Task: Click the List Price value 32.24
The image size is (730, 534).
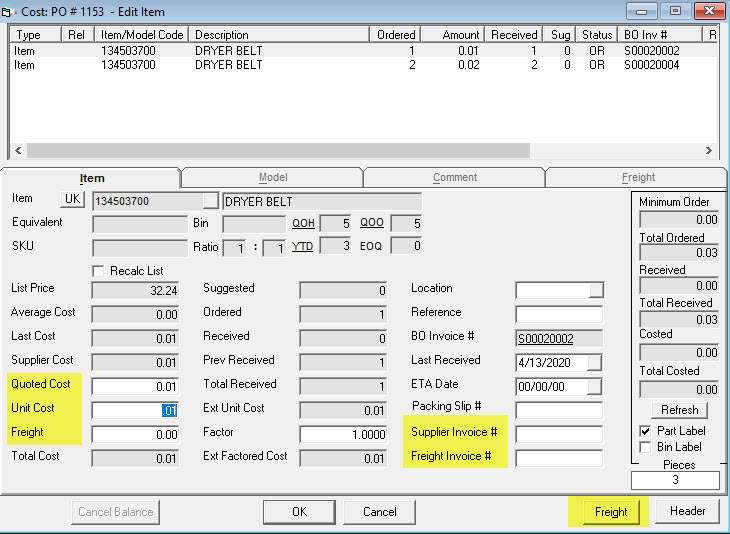Action: click(x=135, y=290)
